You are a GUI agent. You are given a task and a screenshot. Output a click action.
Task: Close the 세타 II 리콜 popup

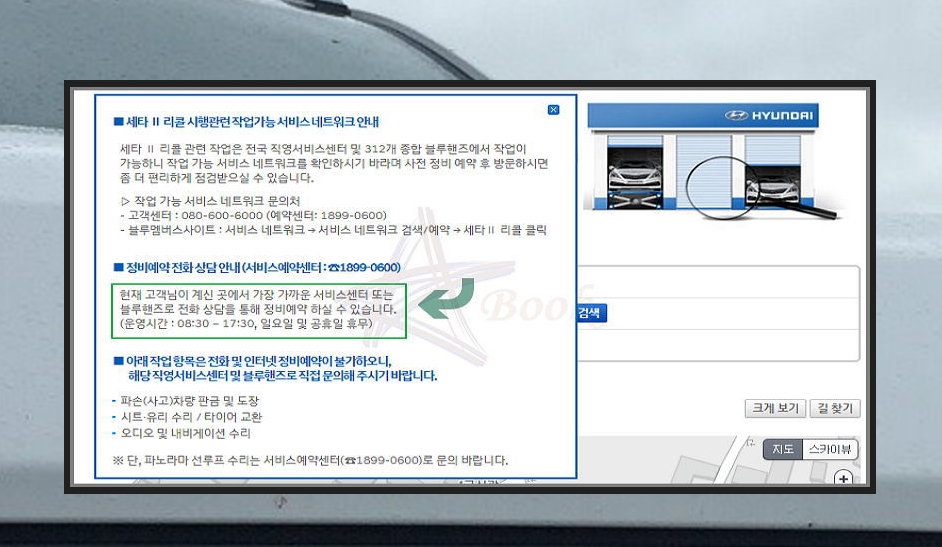[553, 110]
